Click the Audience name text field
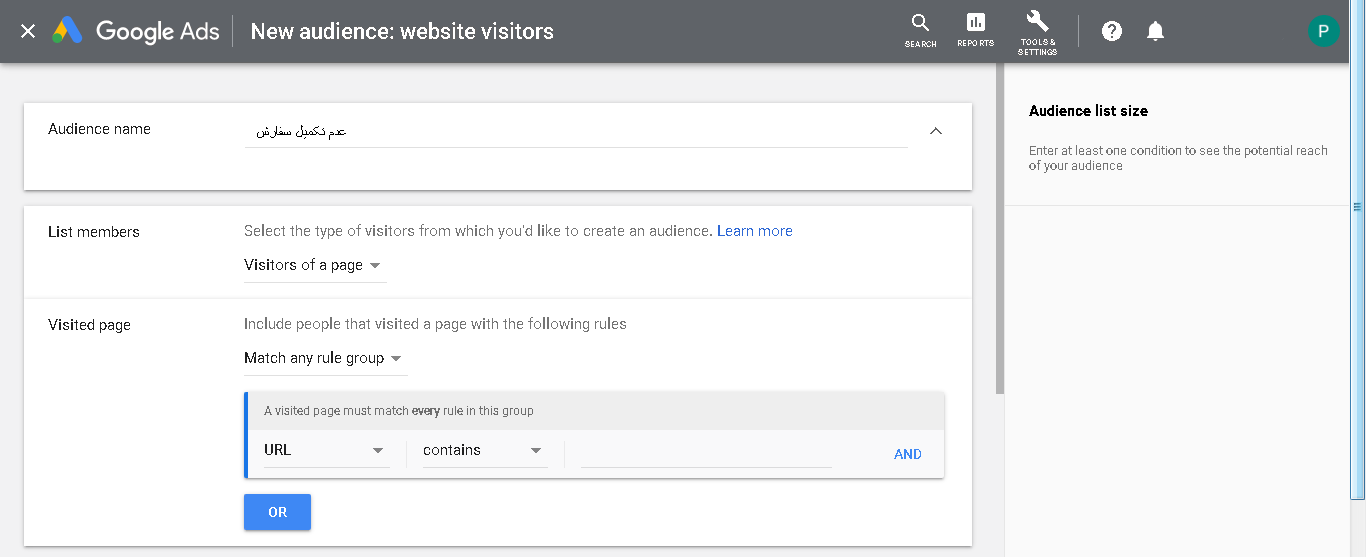This screenshot has width=1366, height=557. pyautogui.click(x=576, y=131)
